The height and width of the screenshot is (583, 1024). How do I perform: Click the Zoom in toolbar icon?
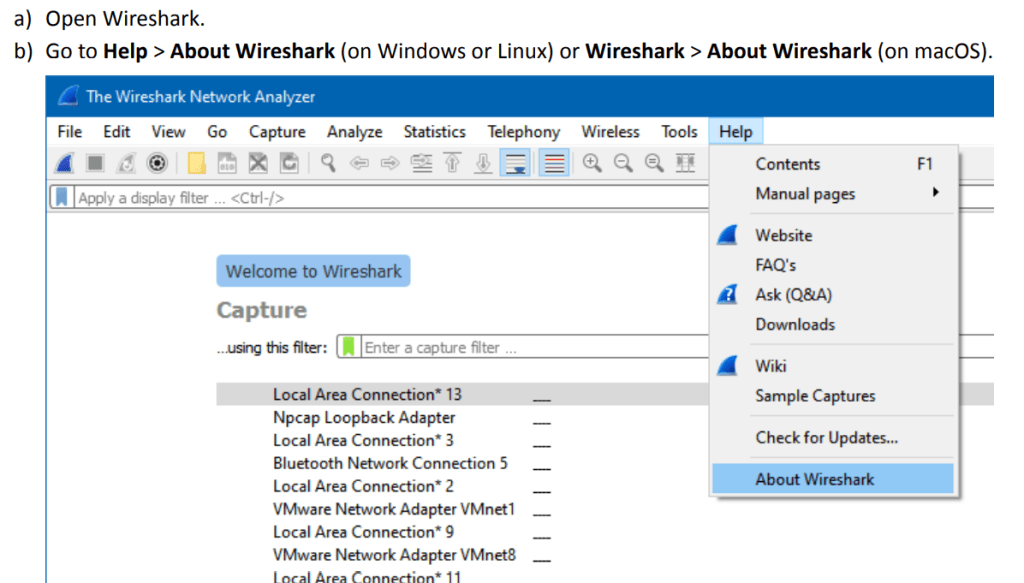click(592, 164)
